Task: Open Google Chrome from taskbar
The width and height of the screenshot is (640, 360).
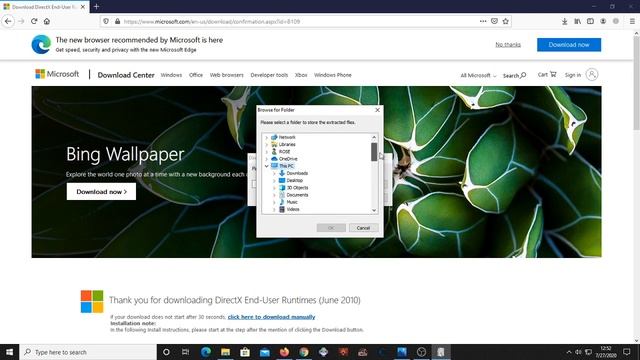Action: coord(304,352)
